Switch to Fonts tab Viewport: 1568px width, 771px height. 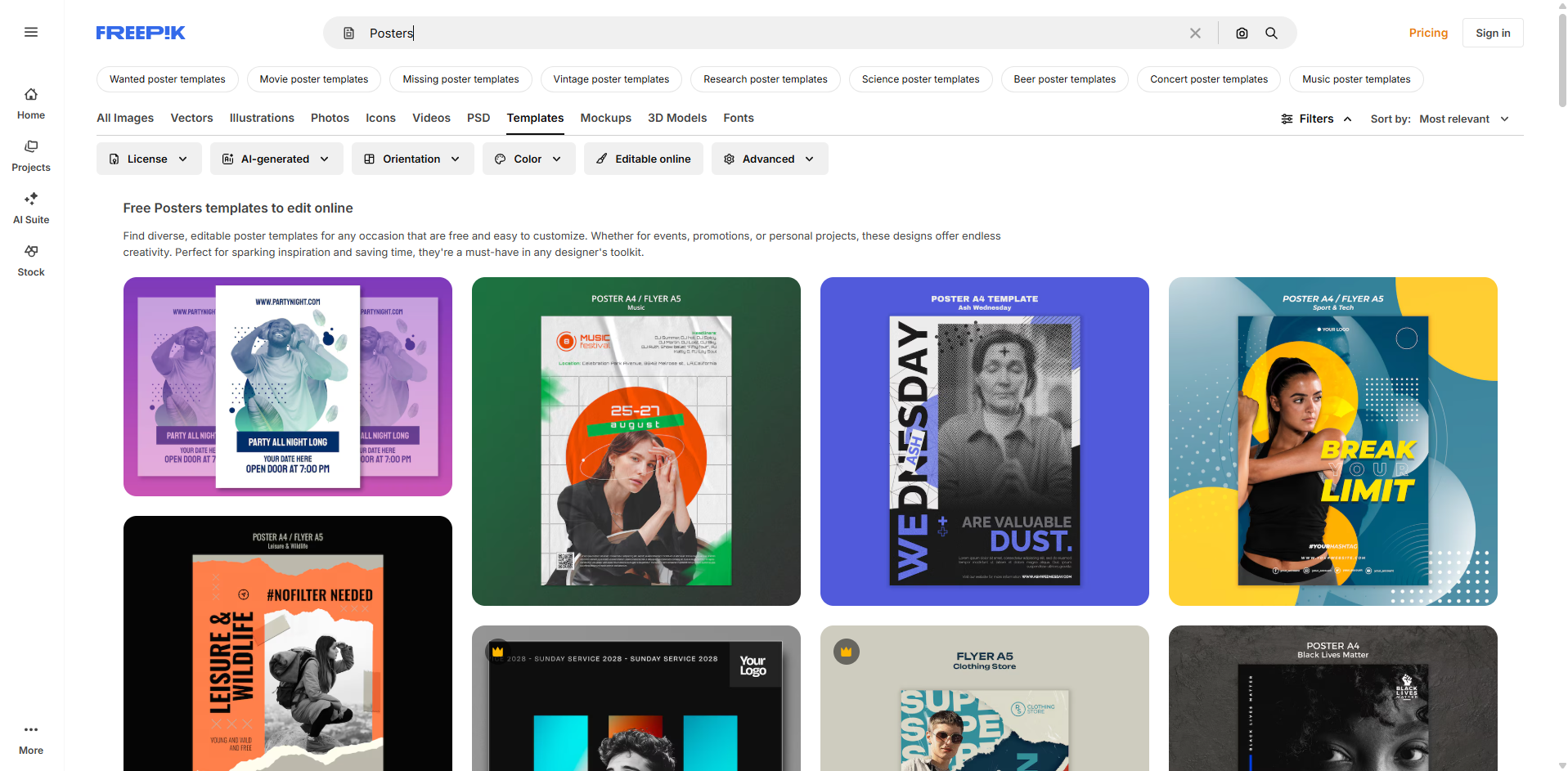point(739,118)
